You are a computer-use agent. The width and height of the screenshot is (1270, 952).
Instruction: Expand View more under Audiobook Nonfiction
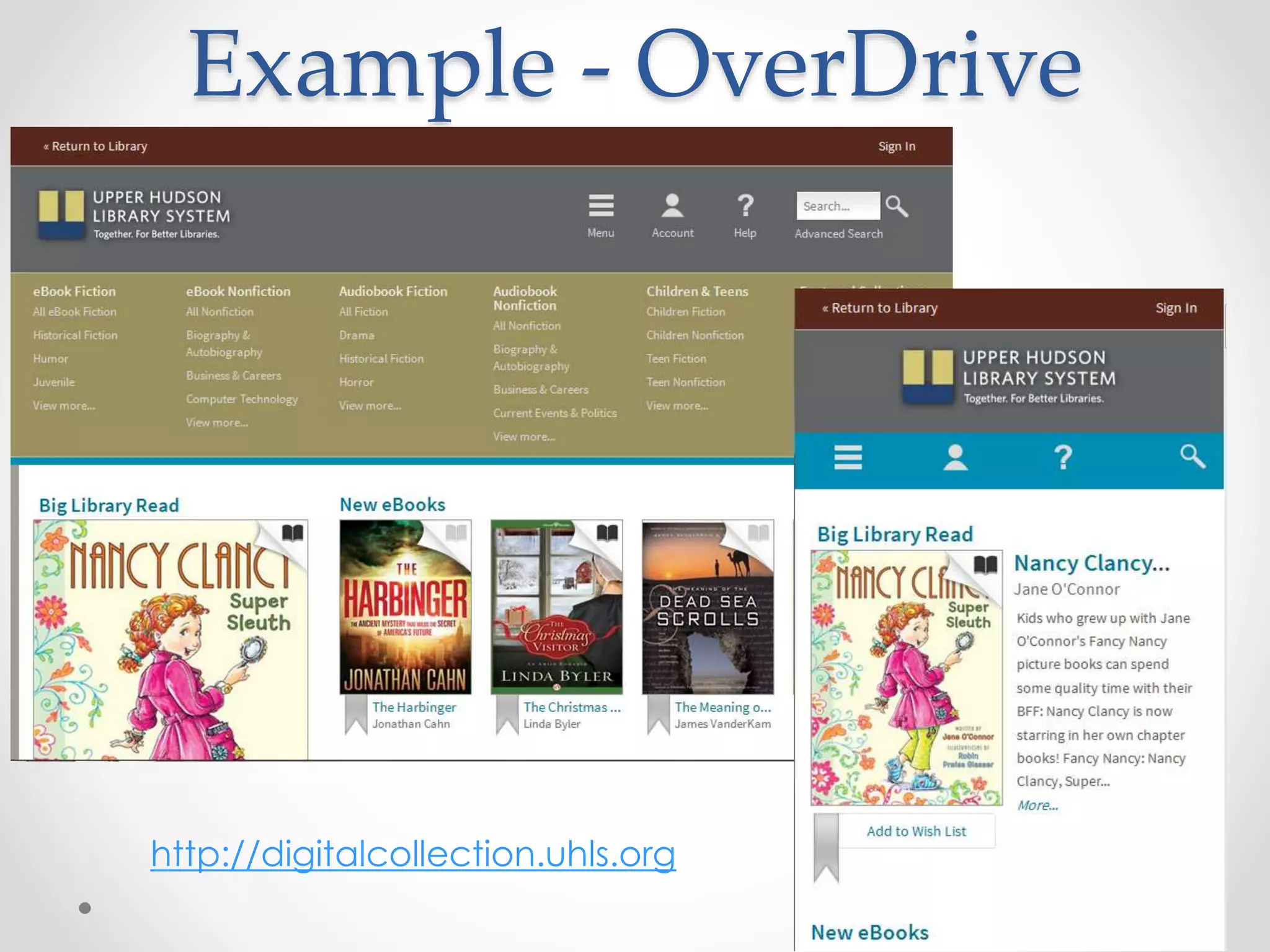click(x=524, y=436)
